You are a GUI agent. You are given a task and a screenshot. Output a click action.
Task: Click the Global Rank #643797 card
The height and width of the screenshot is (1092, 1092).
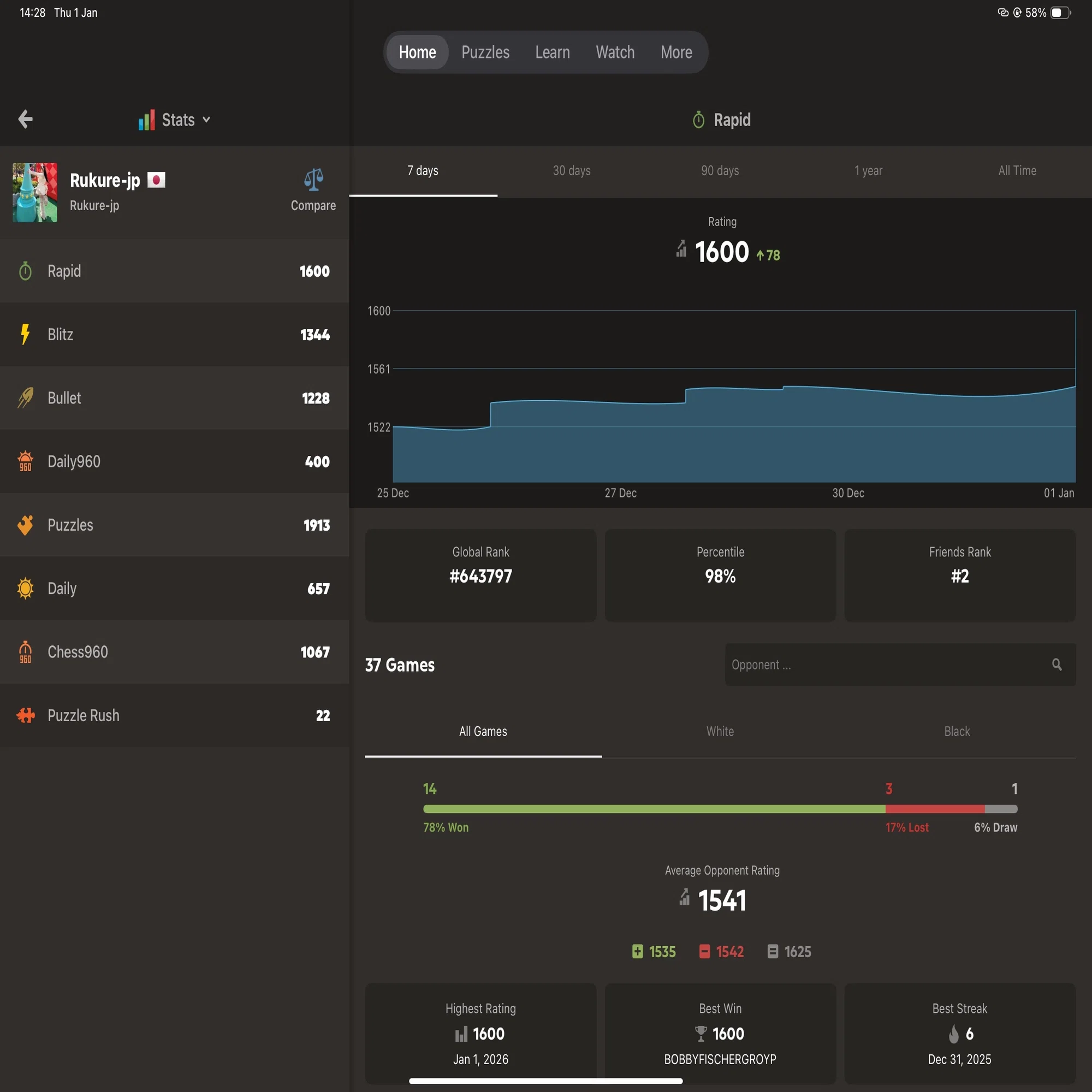click(481, 575)
